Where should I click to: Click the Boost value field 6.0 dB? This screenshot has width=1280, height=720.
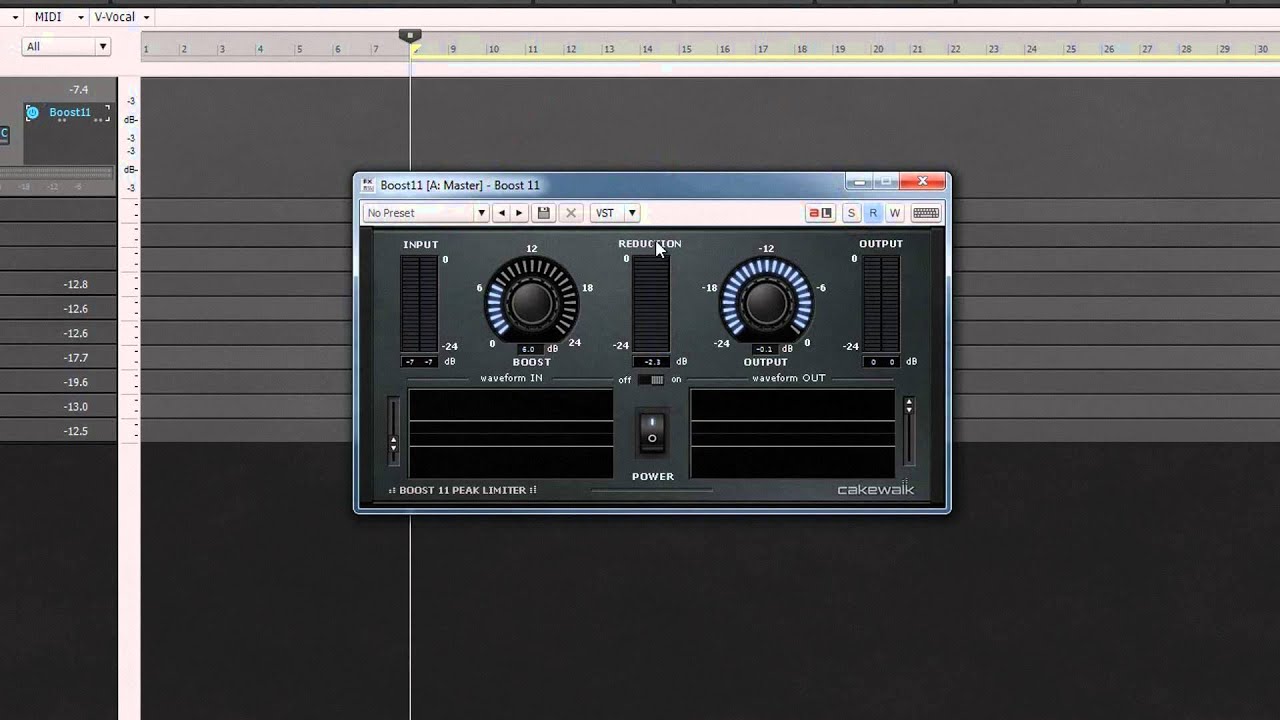coord(531,349)
